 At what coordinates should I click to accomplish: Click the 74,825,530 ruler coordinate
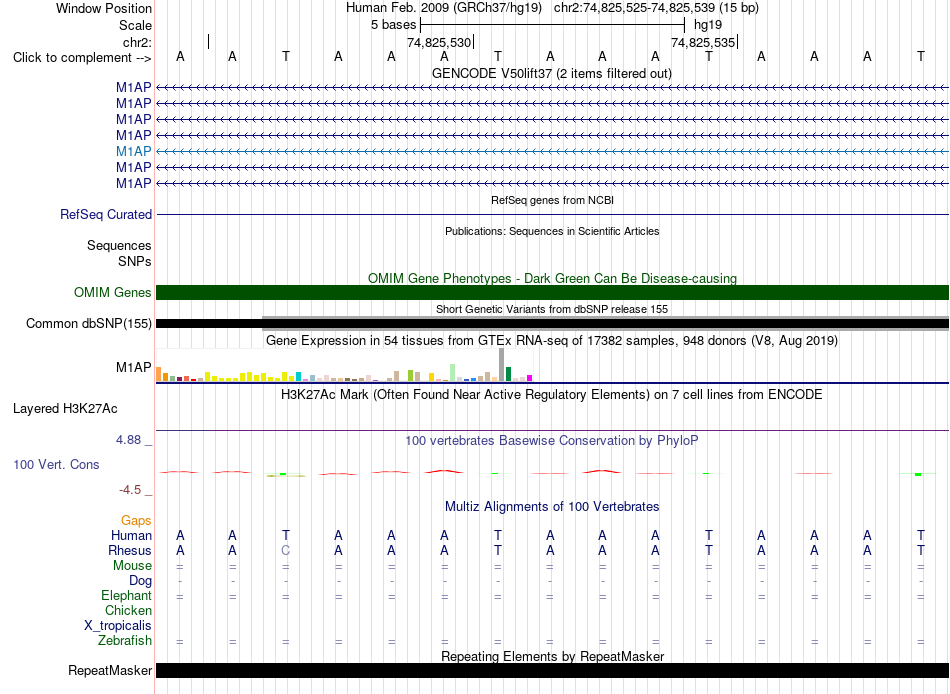tap(439, 42)
